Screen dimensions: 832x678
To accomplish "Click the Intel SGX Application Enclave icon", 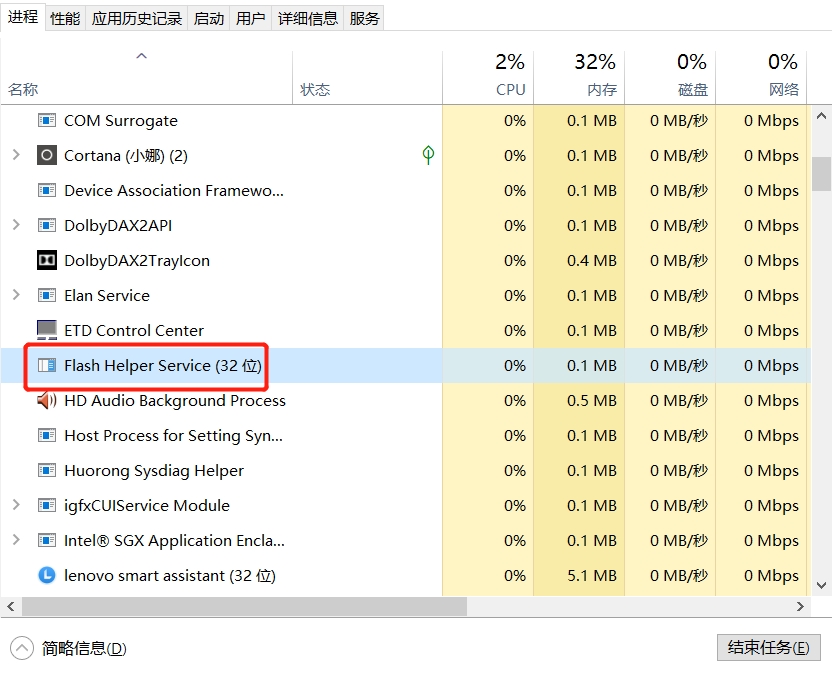I will coord(47,541).
